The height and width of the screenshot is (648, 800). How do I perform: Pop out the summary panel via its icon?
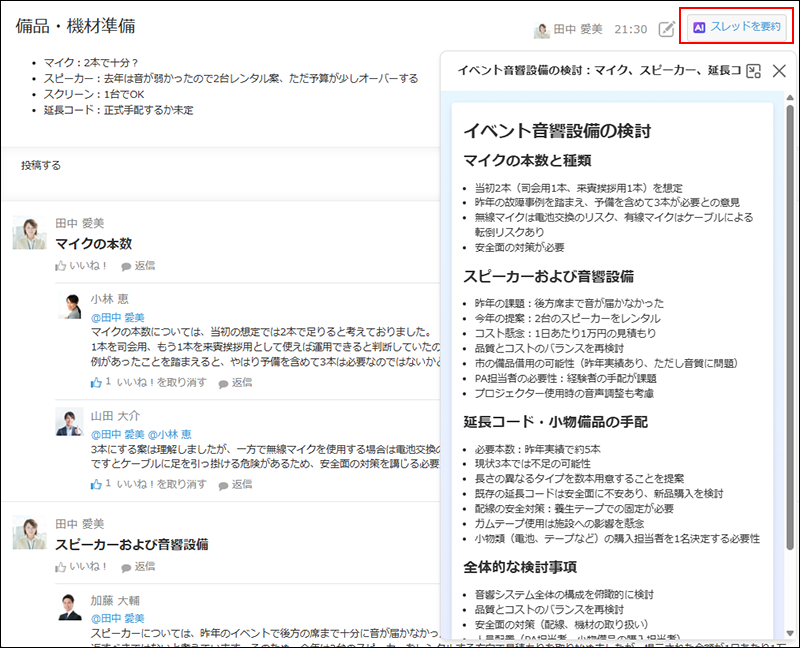[x=751, y=70]
